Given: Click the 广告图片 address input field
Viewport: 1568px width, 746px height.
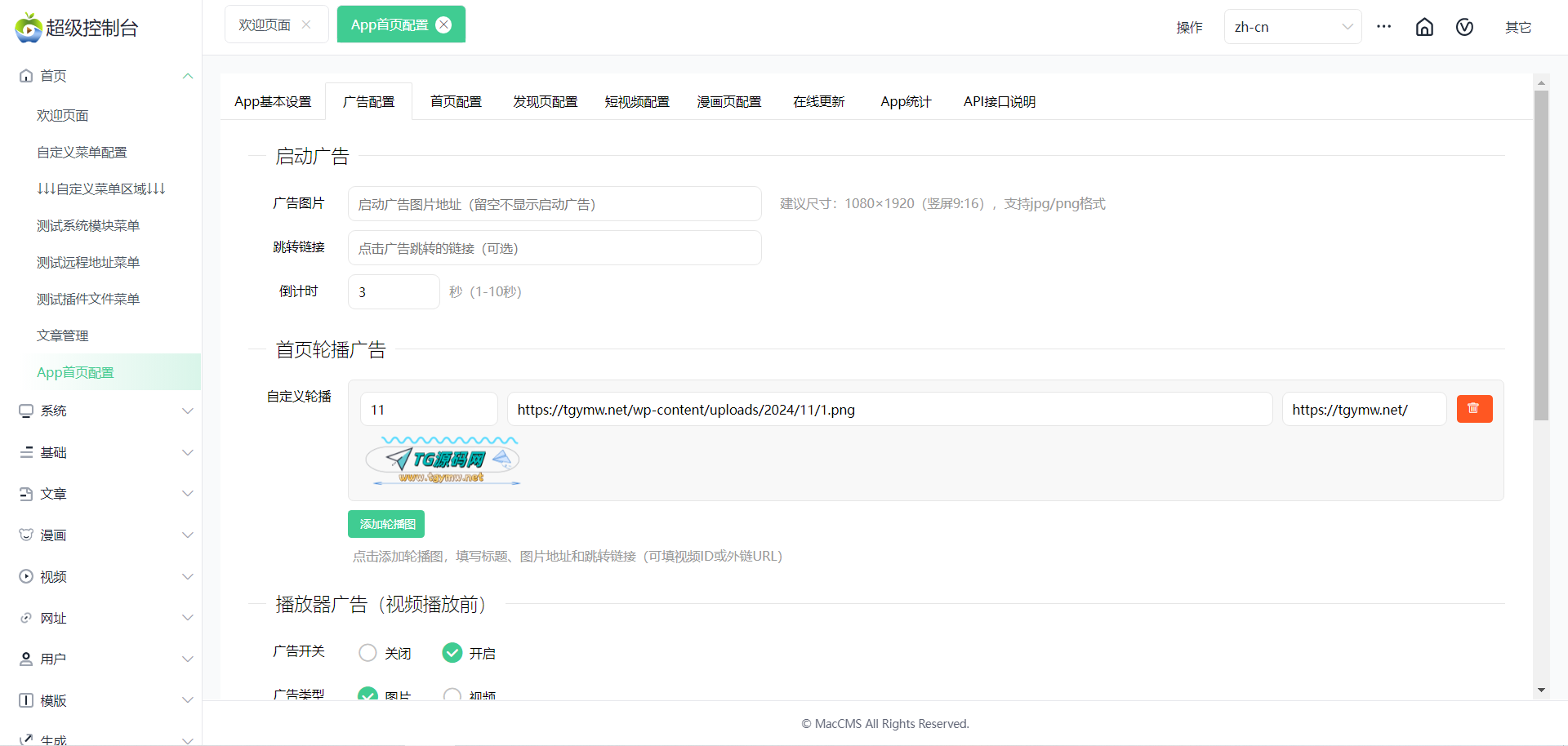Looking at the screenshot, I should coord(555,204).
